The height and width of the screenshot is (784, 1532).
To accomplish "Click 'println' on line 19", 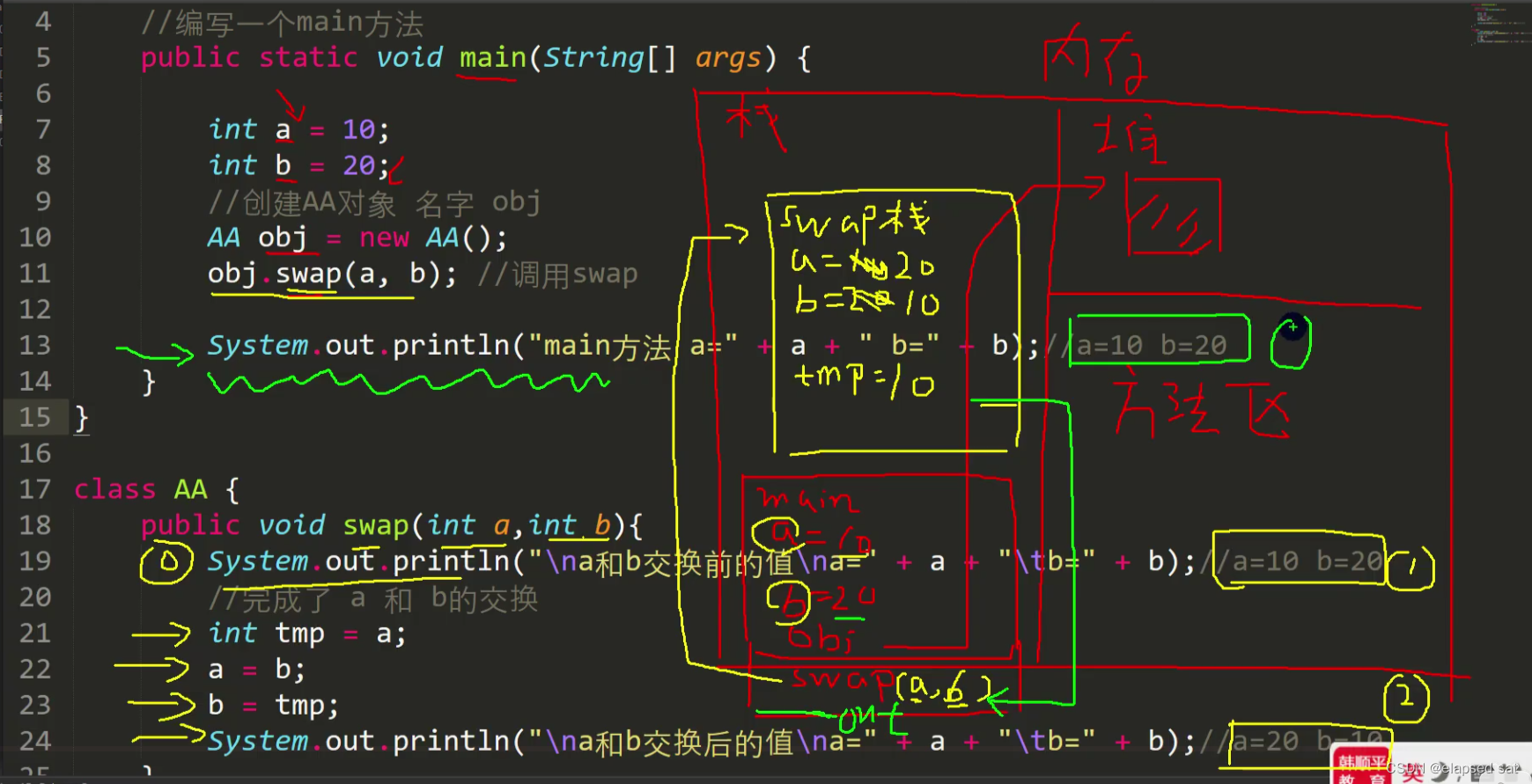I will click(451, 561).
